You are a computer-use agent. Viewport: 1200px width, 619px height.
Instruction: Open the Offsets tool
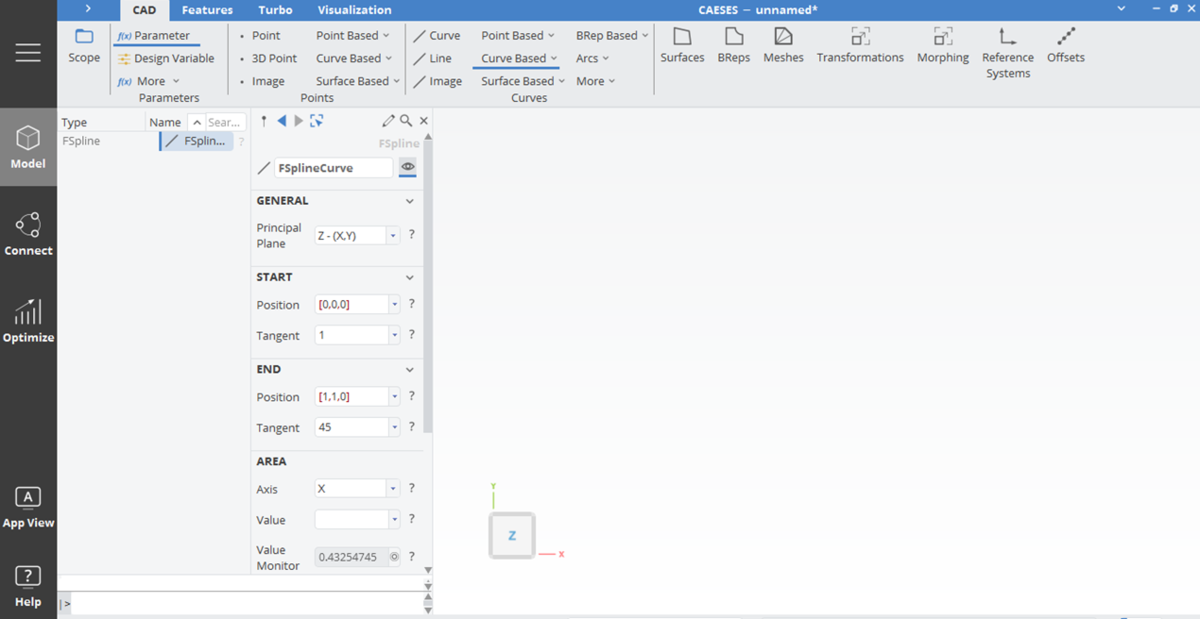coord(1066,46)
